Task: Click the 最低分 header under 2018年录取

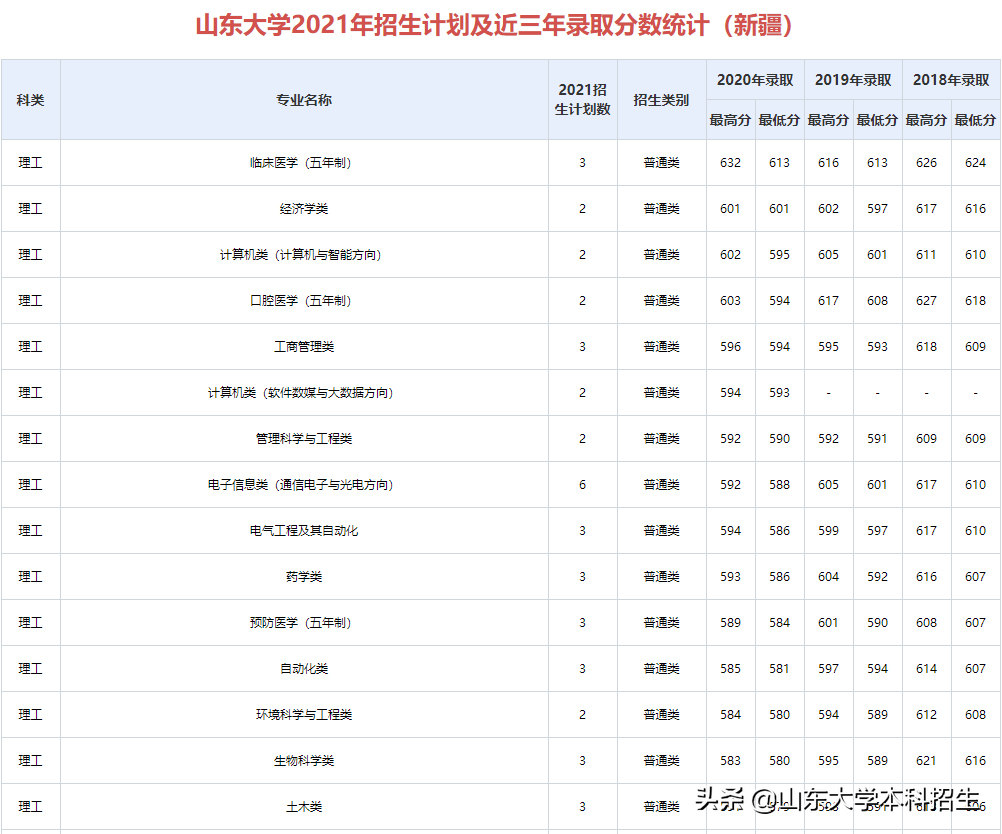Action: [x=975, y=119]
